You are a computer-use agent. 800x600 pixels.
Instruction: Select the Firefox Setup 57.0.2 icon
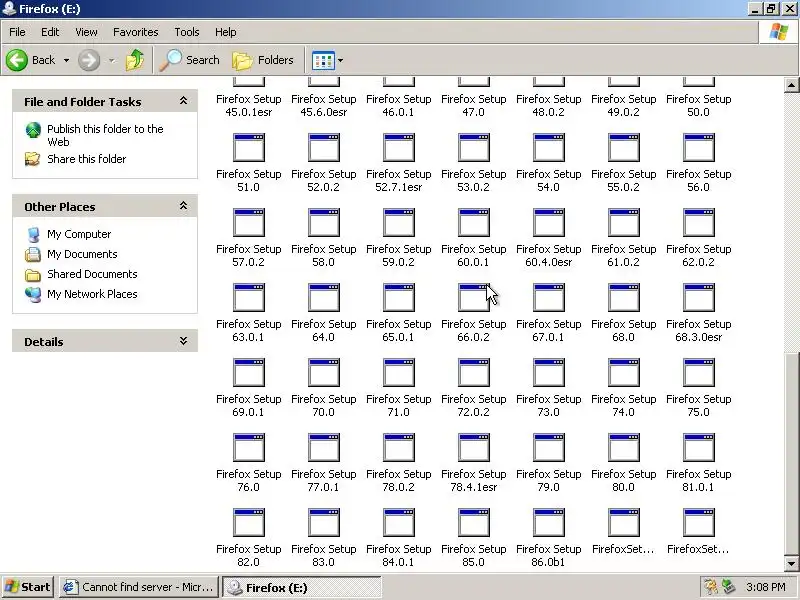pyautogui.click(x=248, y=222)
